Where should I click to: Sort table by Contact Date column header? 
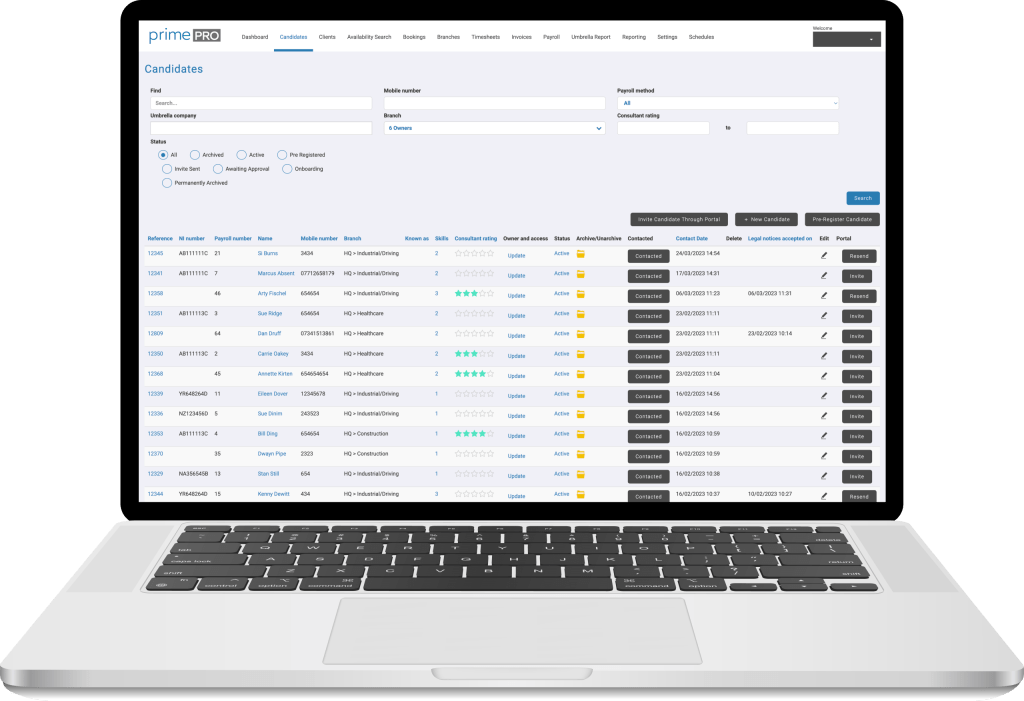point(692,238)
